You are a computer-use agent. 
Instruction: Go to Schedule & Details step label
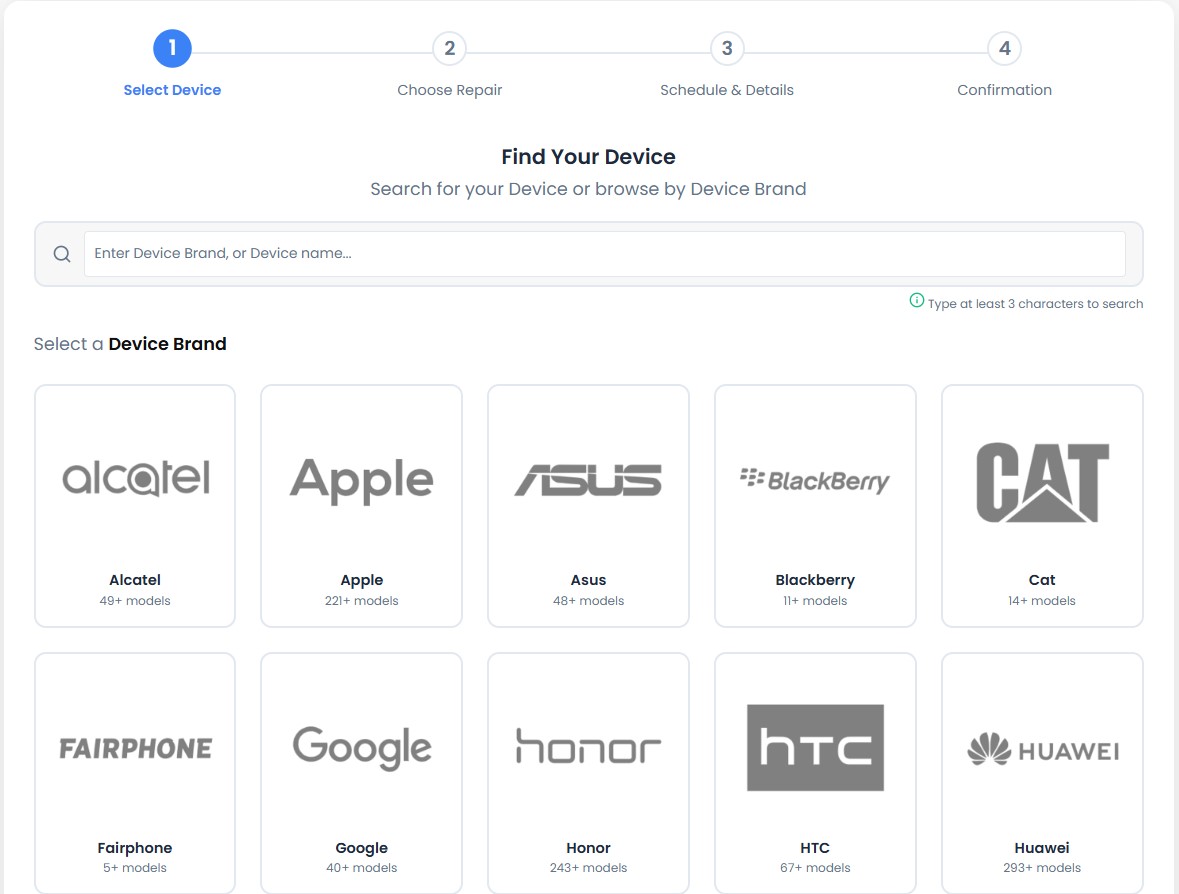pyautogui.click(x=727, y=90)
